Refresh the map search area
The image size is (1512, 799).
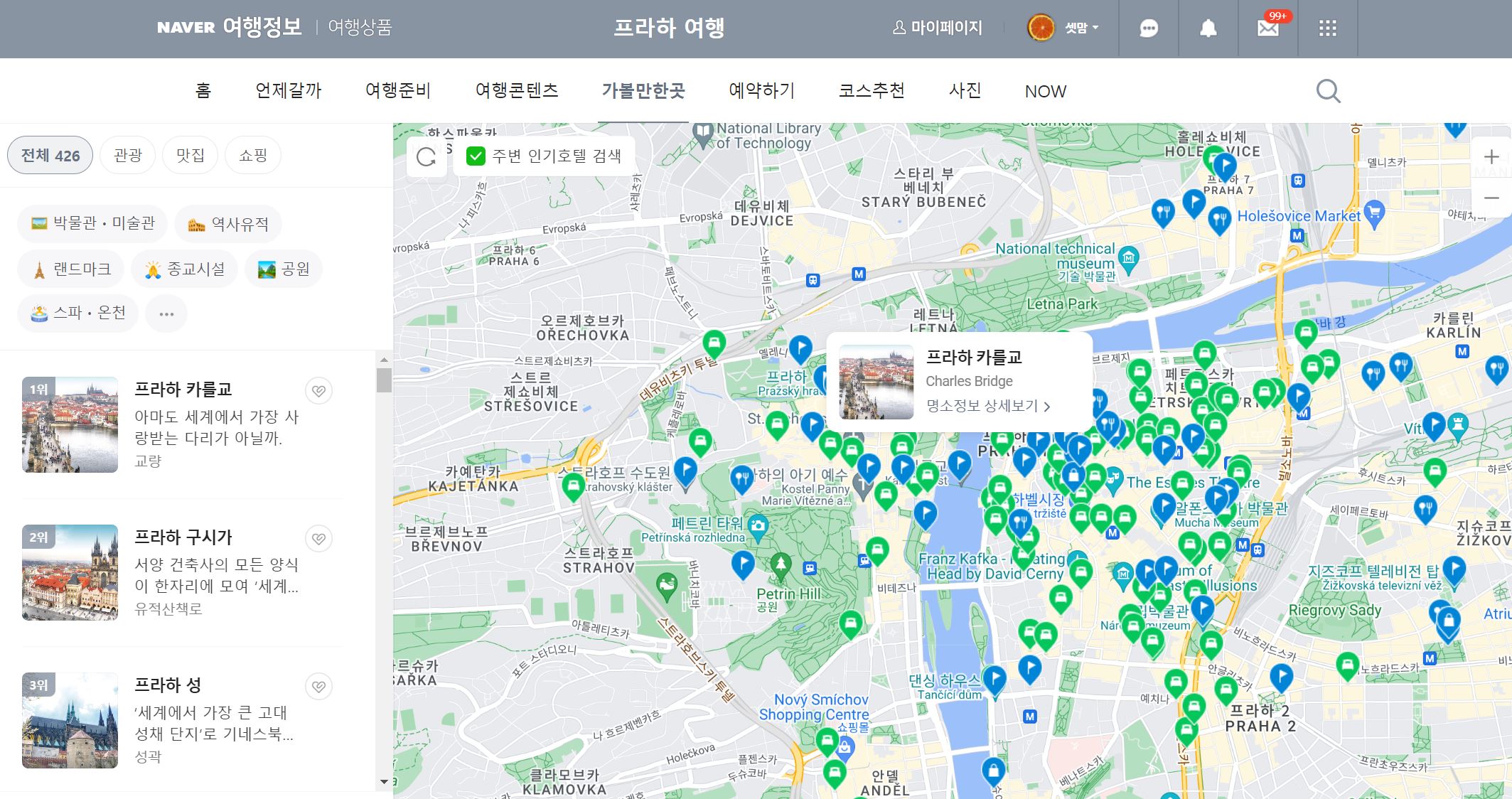point(426,157)
